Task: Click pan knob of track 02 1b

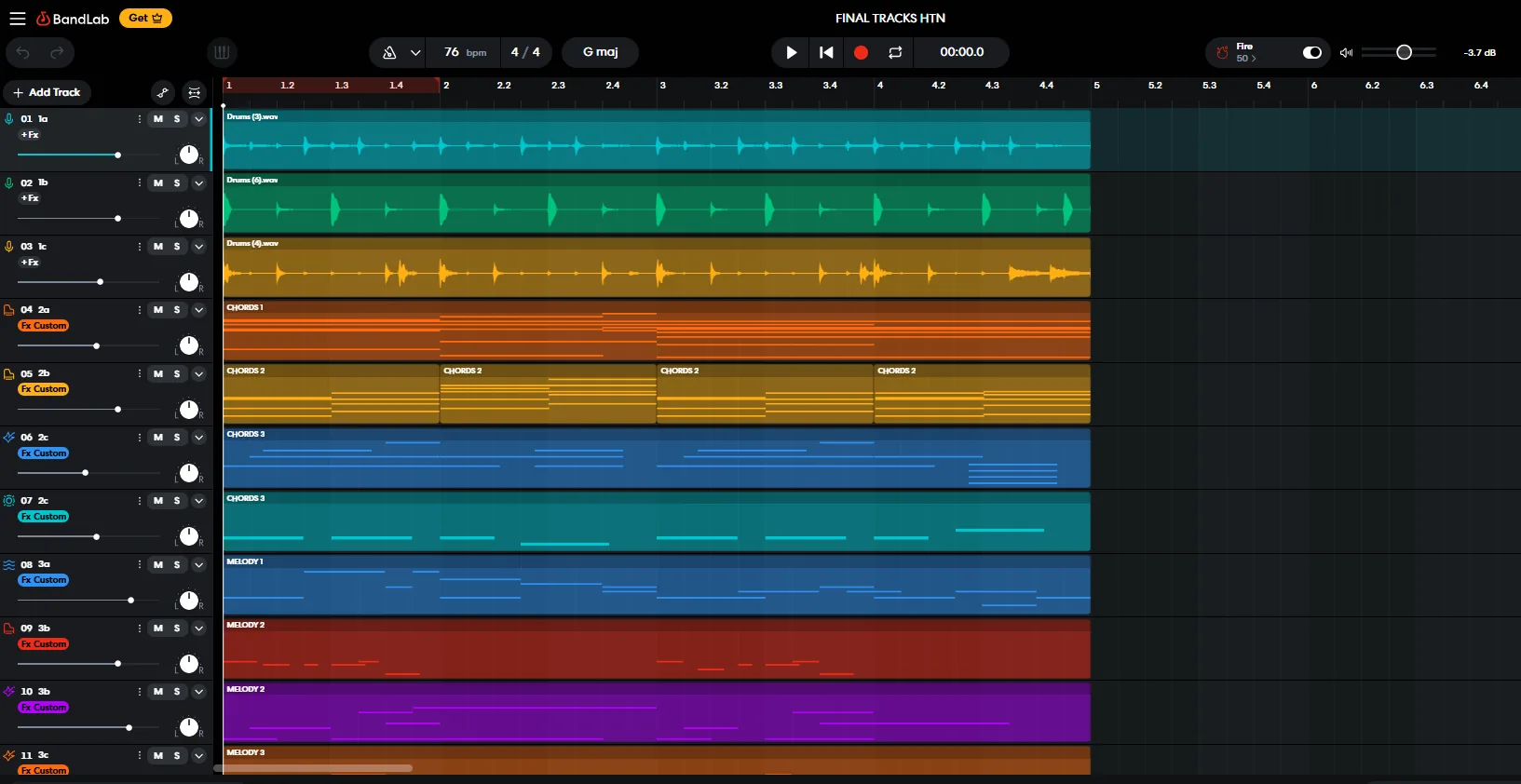Action: pyautogui.click(x=189, y=218)
